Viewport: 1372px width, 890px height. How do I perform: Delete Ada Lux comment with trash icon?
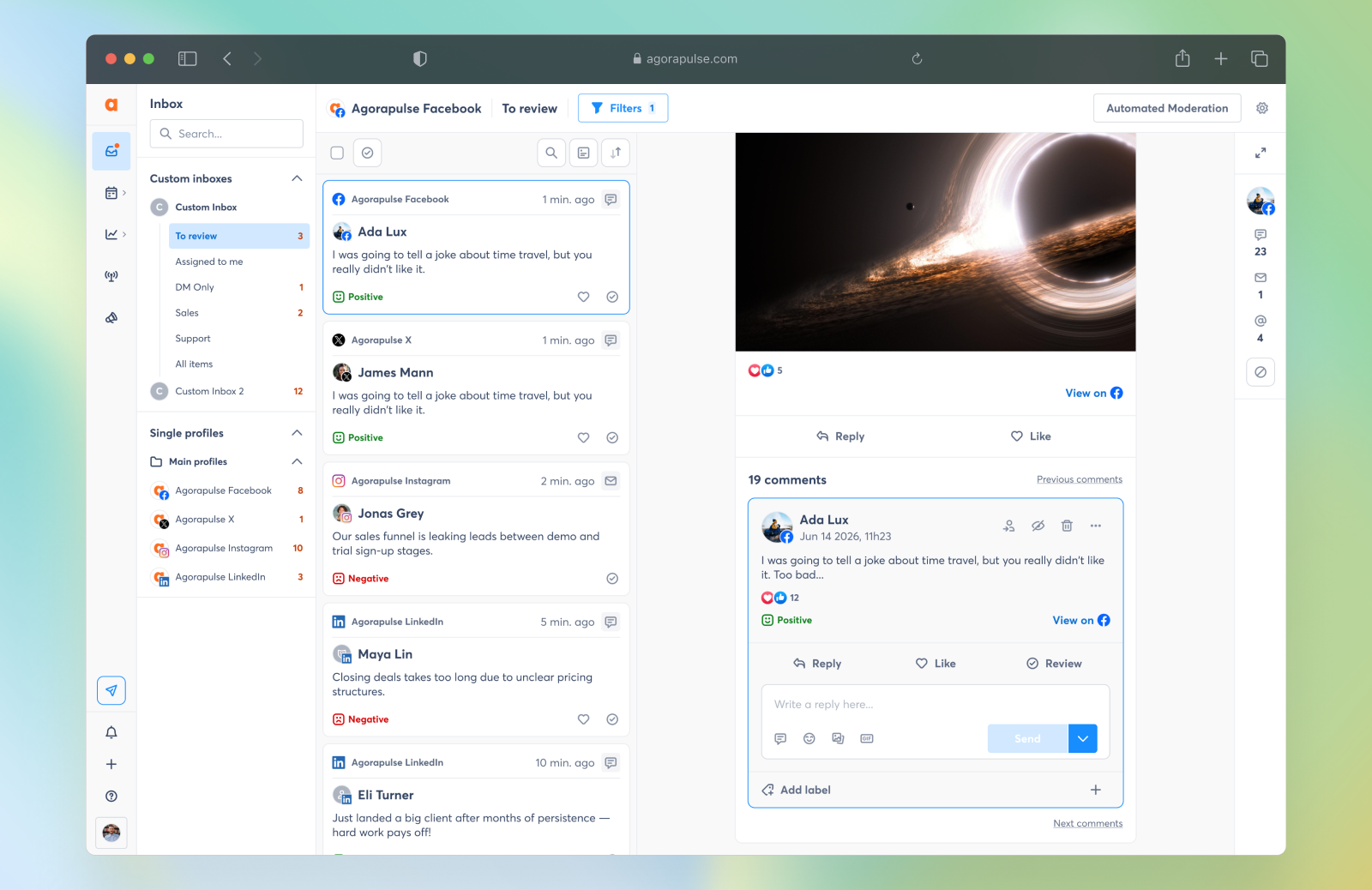(1067, 526)
